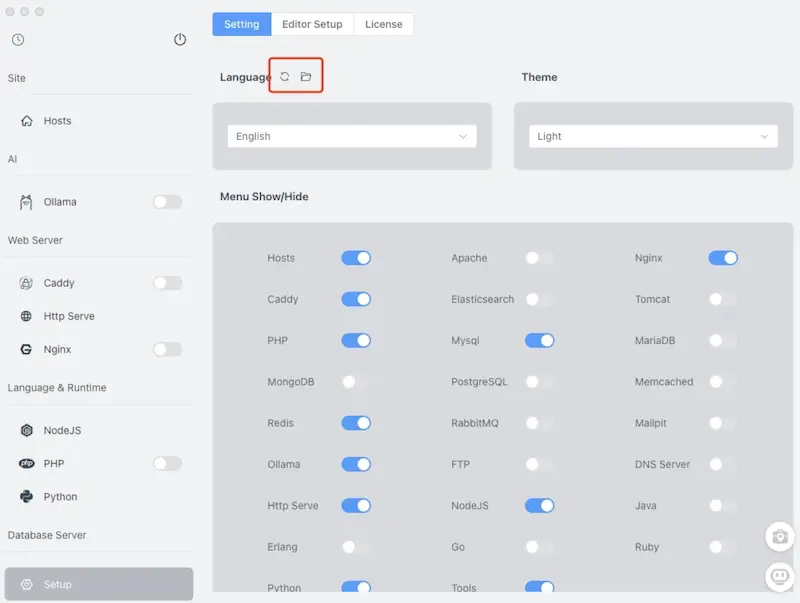Screen dimensions: 800x603
Task: Click the Nginx G icon in sidebar
Action: point(26,349)
